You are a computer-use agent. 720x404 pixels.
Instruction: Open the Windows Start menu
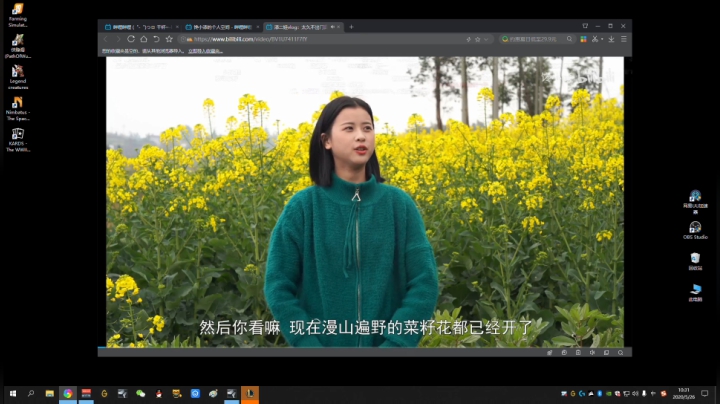[13, 393]
